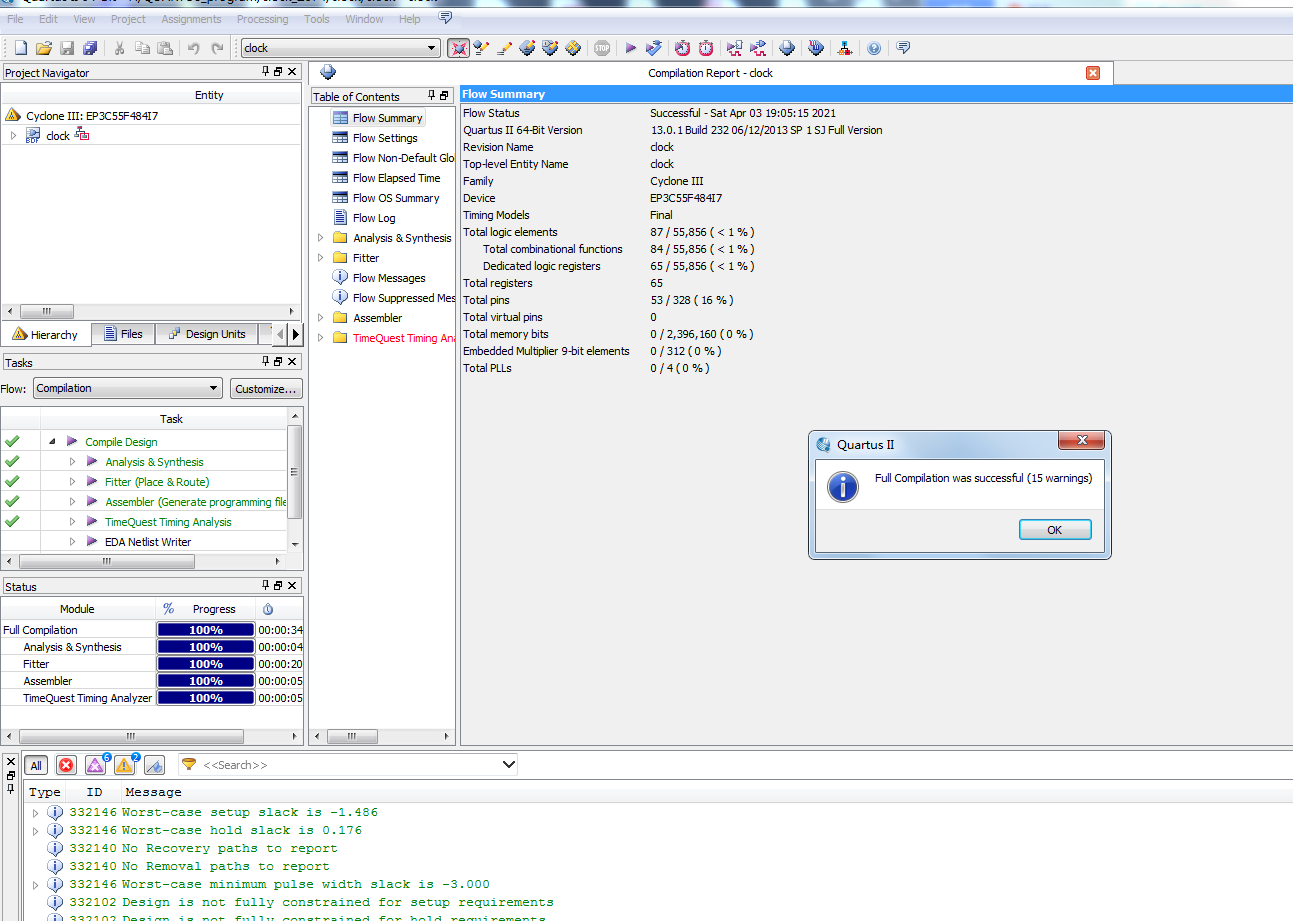The height and width of the screenshot is (921, 1293).
Task: Click the New file icon
Action: pos(19,47)
